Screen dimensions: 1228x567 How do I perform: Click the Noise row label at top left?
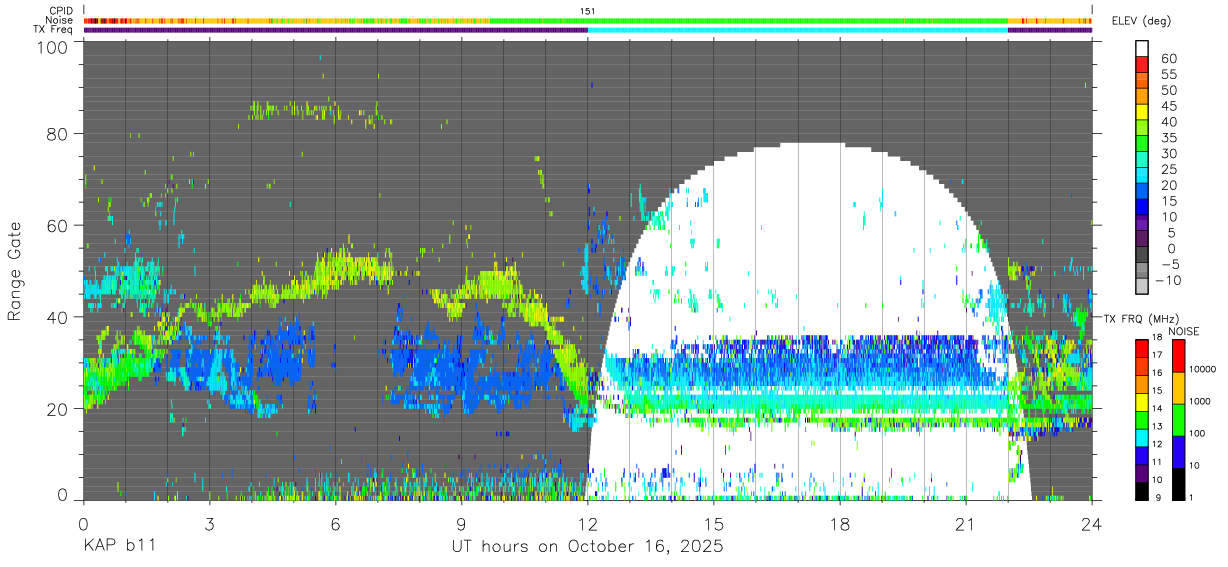tap(59, 20)
